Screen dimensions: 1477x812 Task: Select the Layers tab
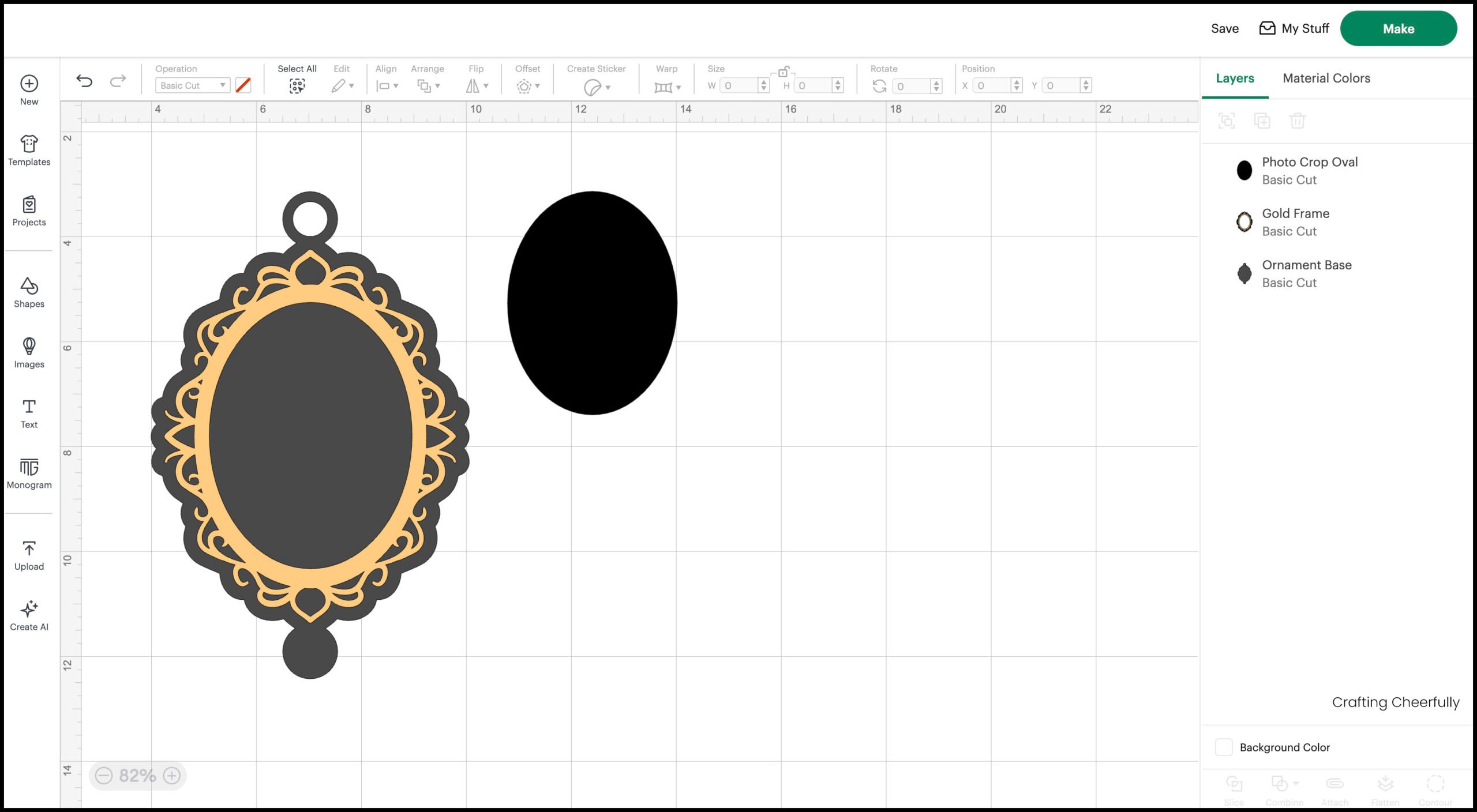tap(1234, 78)
